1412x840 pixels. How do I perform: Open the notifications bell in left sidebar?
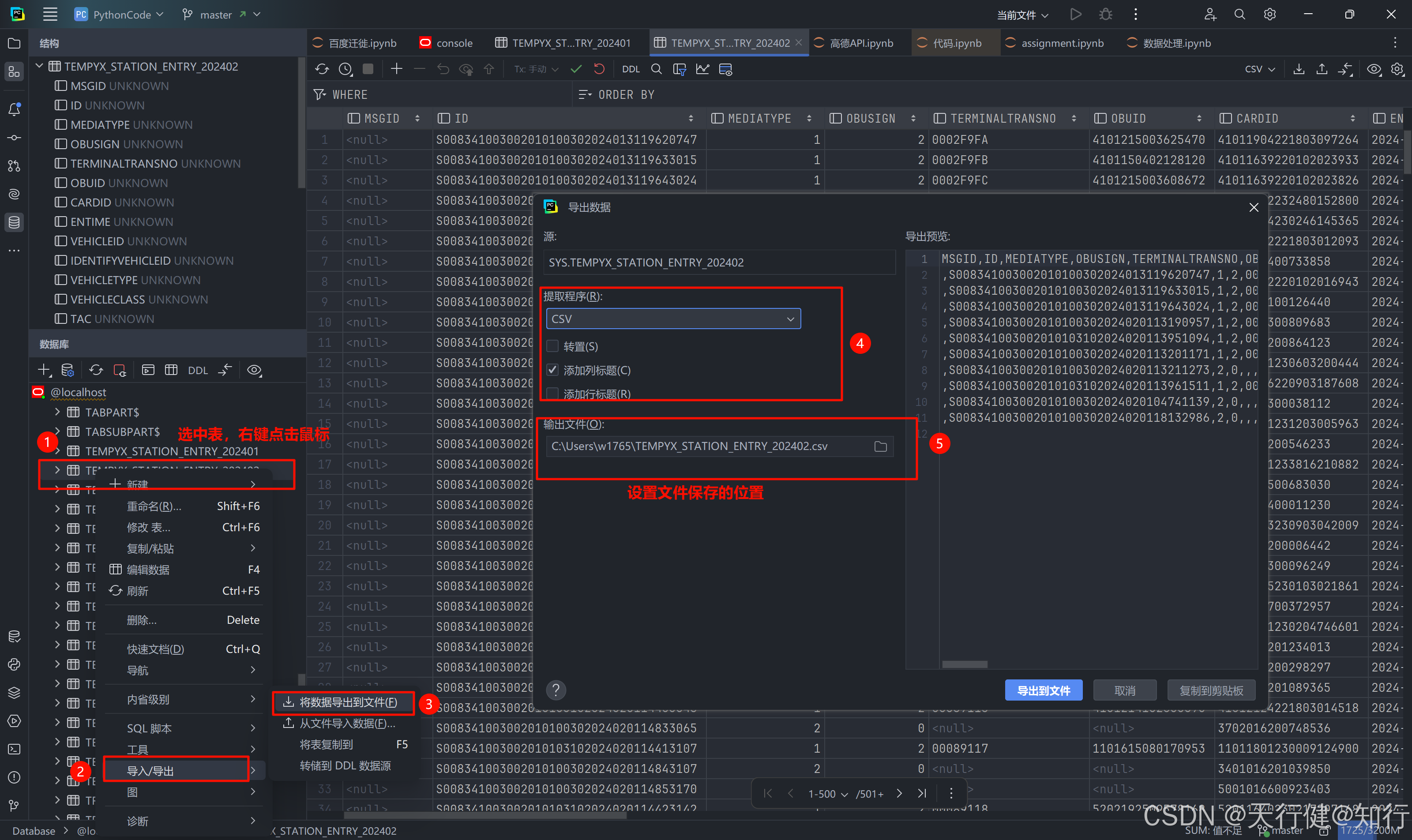click(14, 109)
